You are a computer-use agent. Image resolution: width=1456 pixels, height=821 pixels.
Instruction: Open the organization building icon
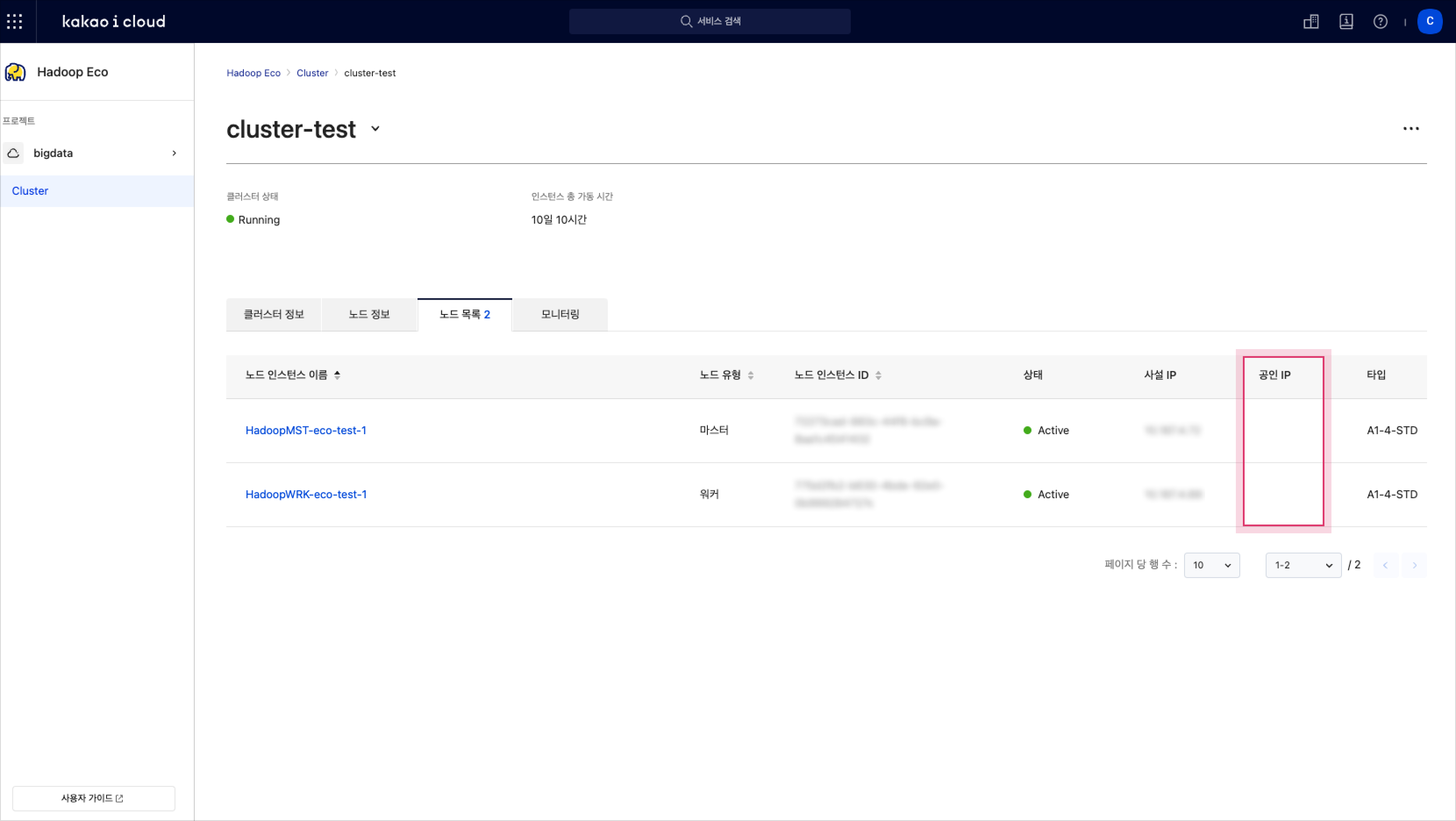pos(1311,21)
